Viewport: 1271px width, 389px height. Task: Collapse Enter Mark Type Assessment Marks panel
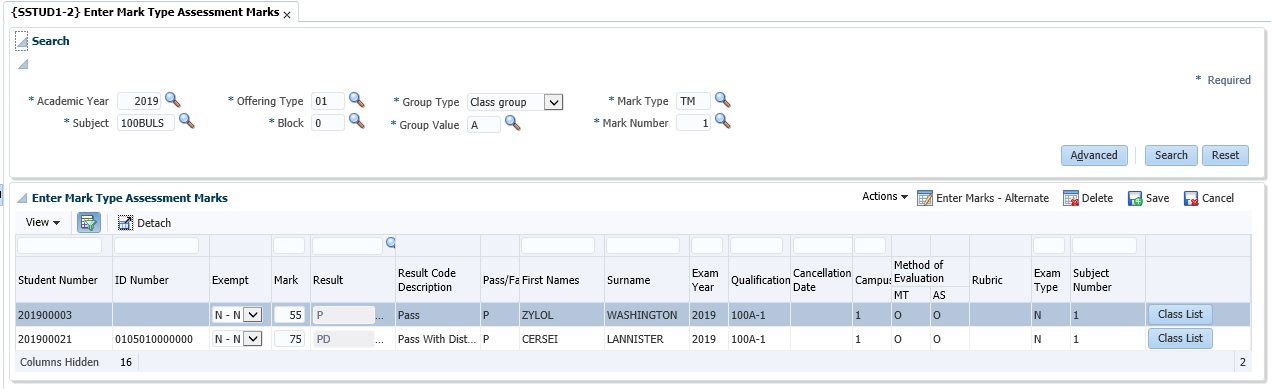point(22,198)
